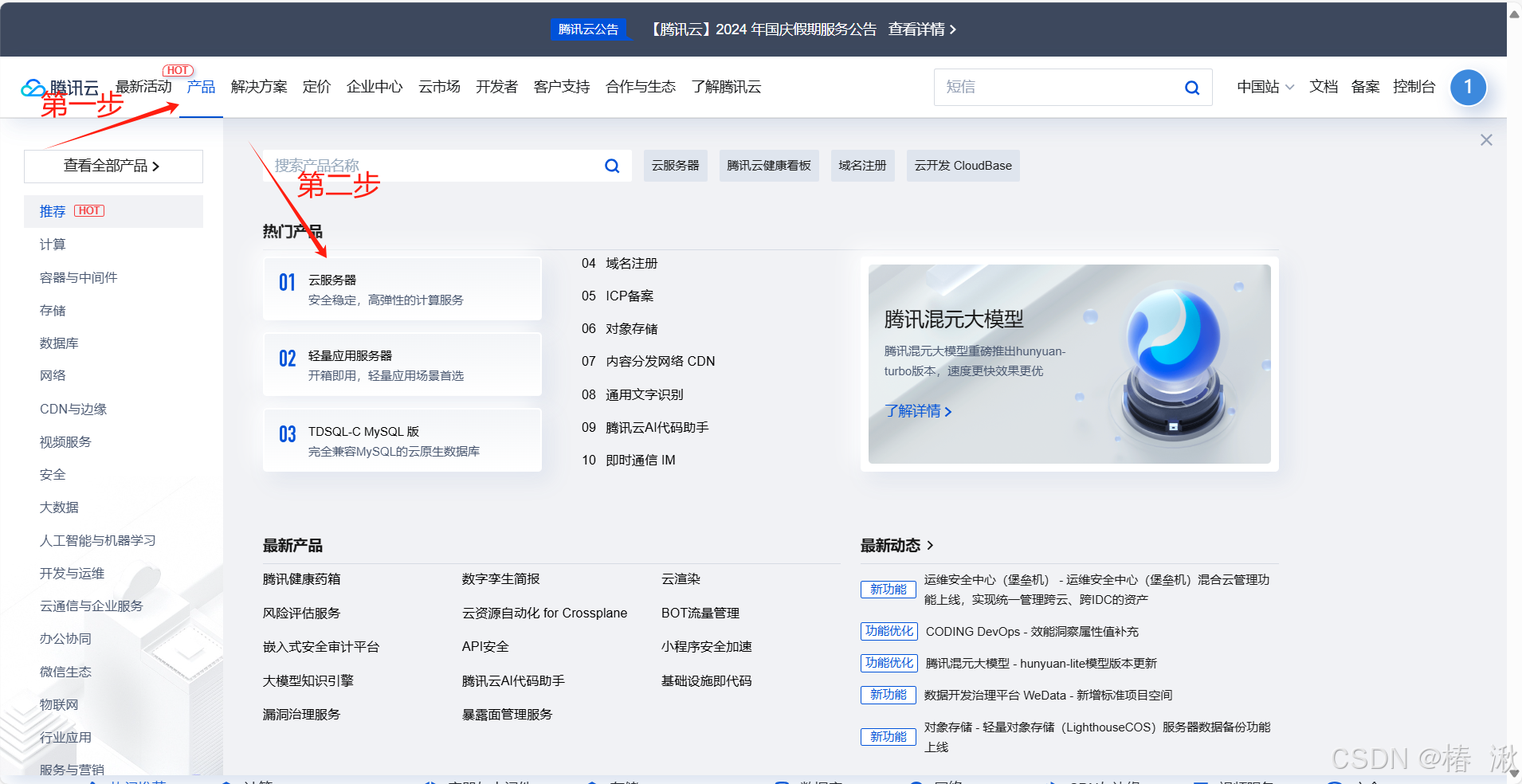Open the 06 对象存储 product
1522x784 pixels.
[619, 329]
